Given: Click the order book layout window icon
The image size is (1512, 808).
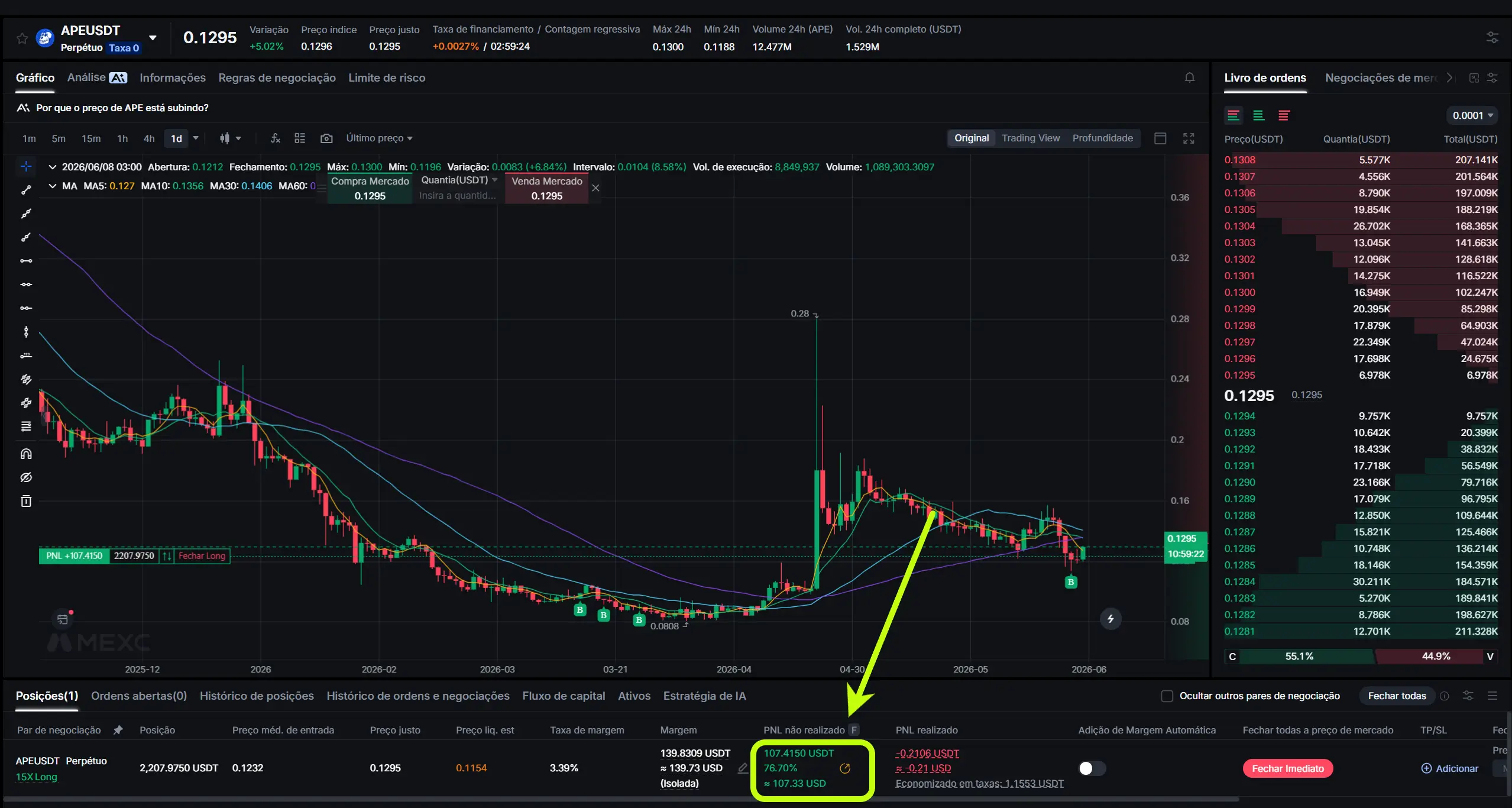Looking at the screenshot, I should click(1474, 77).
